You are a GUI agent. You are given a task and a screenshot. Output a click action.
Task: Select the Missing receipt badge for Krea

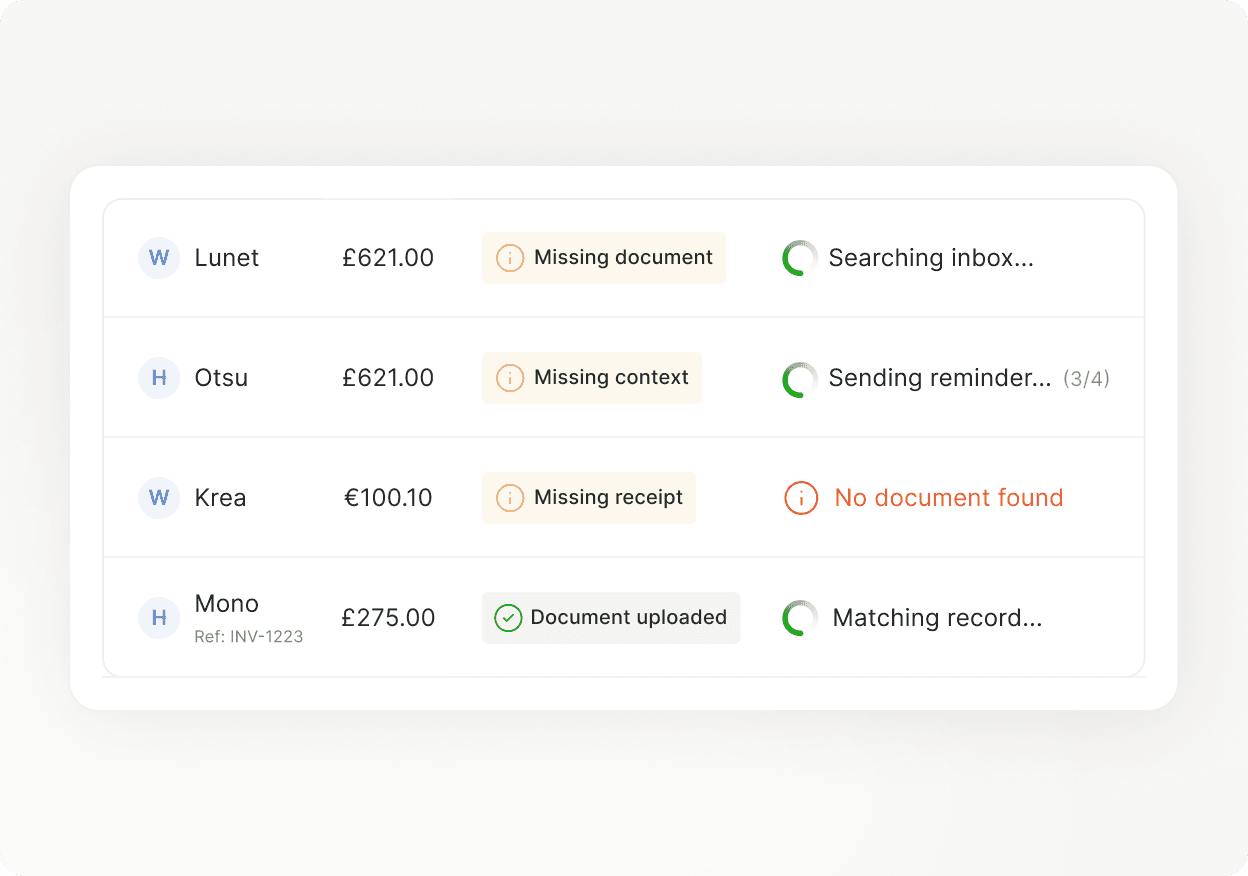[x=588, y=498]
